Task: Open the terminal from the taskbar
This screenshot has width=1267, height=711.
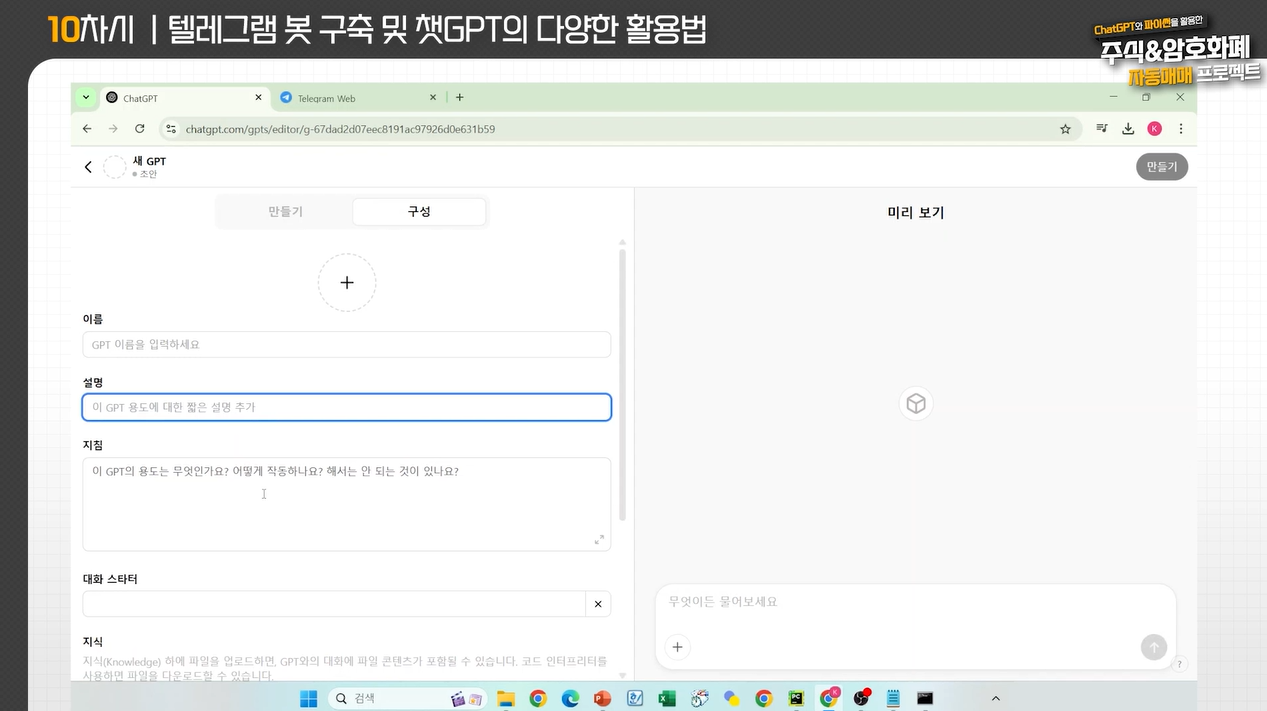Action: pyautogui.click(x=925, y=698)
